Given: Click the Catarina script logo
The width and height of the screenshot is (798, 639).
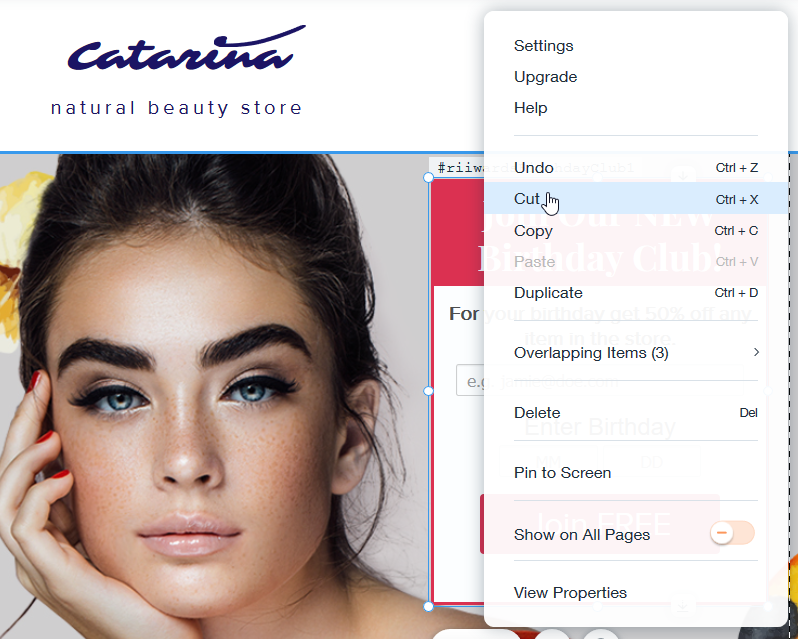Looking at the screenshot, I should click(187, 48).
